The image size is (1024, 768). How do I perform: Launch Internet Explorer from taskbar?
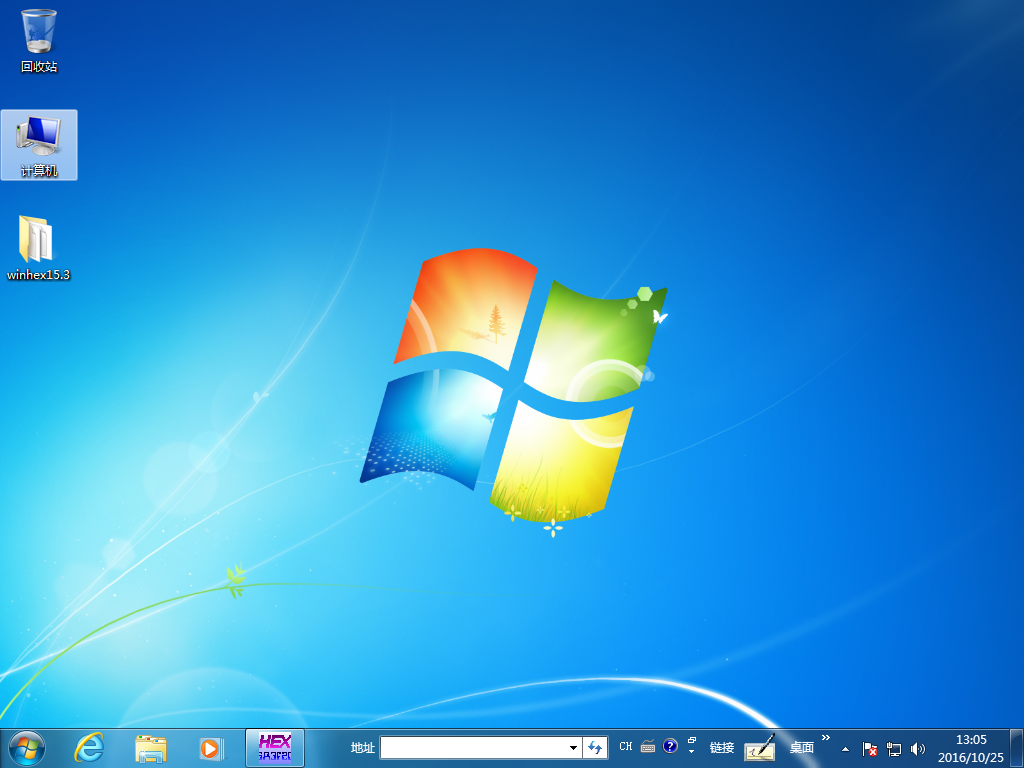pos(89,748)
